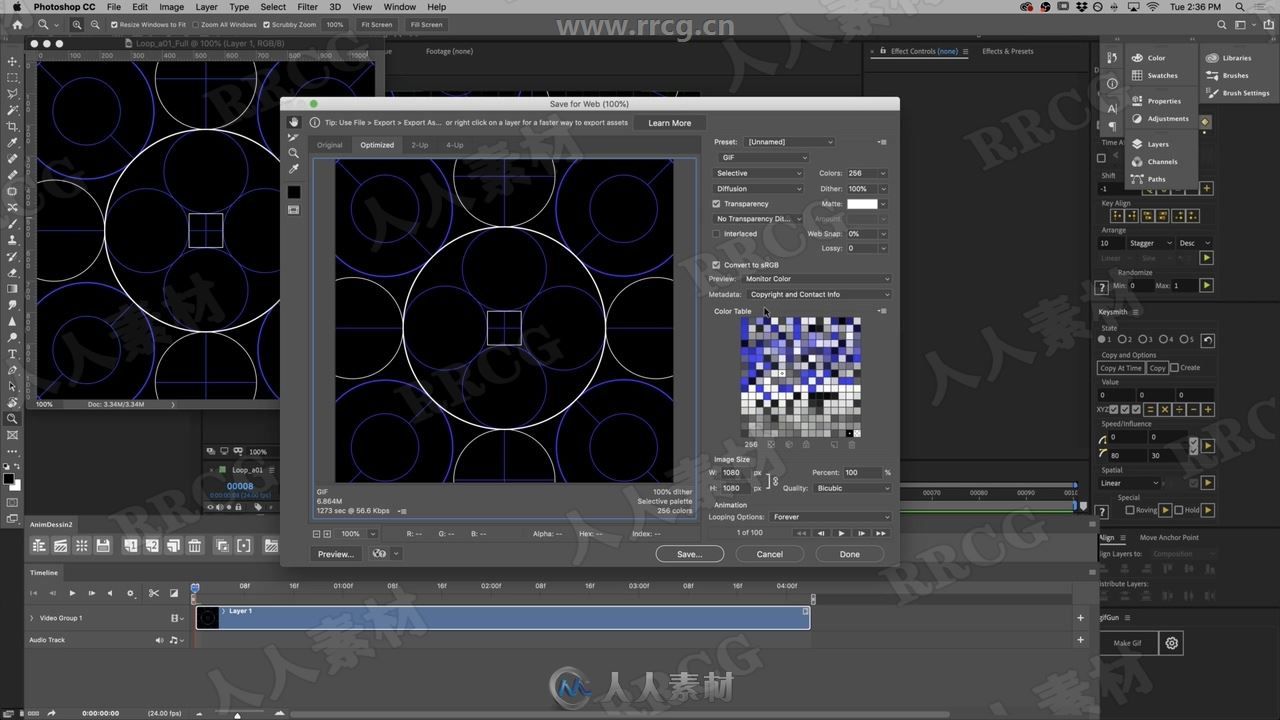The image size is (1280, 720).
Task: Click the eyedropper color swatch in Save for Web
Action: click(x=293, y=192)
